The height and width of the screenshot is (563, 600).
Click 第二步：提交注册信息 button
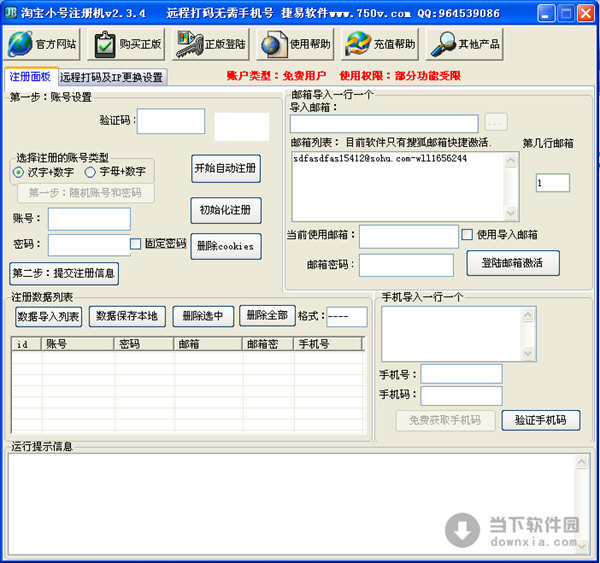(x=64, y=273)
